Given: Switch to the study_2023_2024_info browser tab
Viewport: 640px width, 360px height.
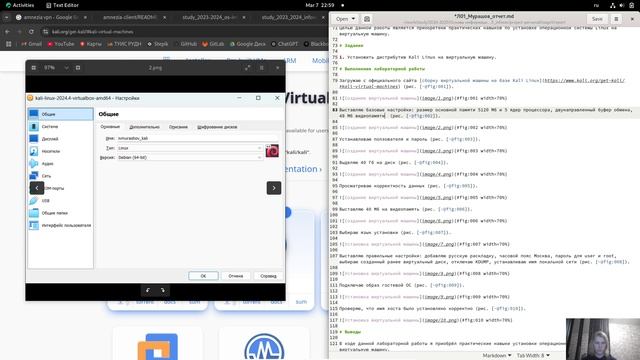Looking at the screenshot, I should 289,17.
